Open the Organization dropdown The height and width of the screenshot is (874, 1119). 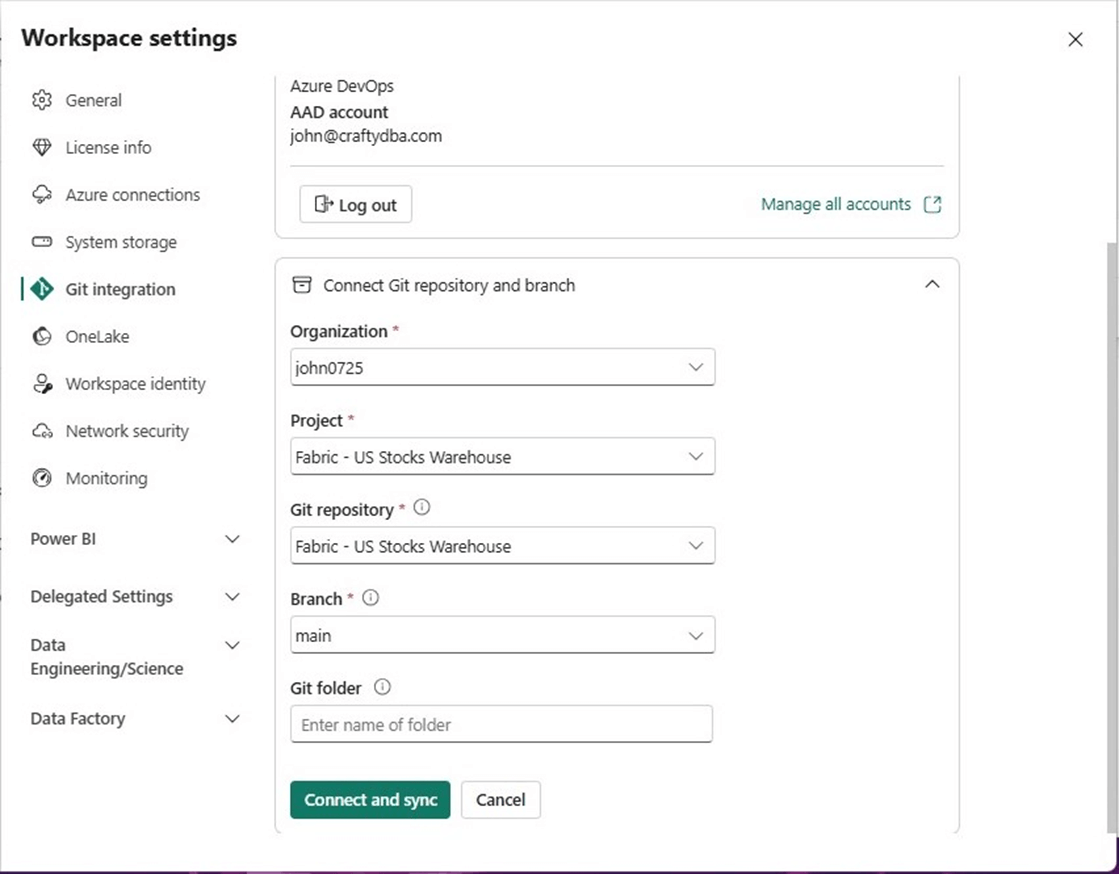click(x=502, y=368)
